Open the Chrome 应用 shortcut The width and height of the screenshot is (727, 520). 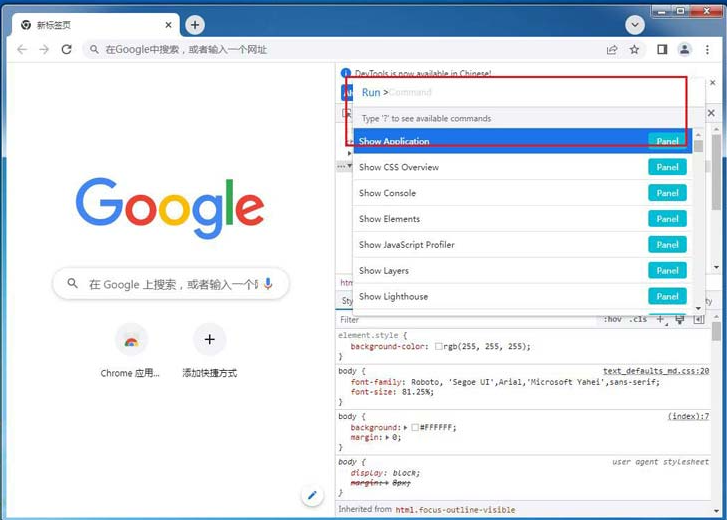(131, 351)
